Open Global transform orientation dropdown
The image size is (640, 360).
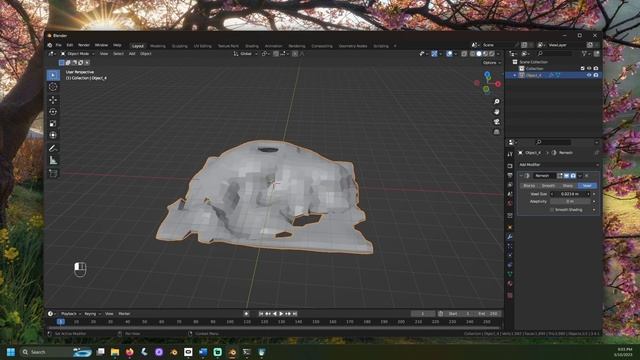point(245,54)
